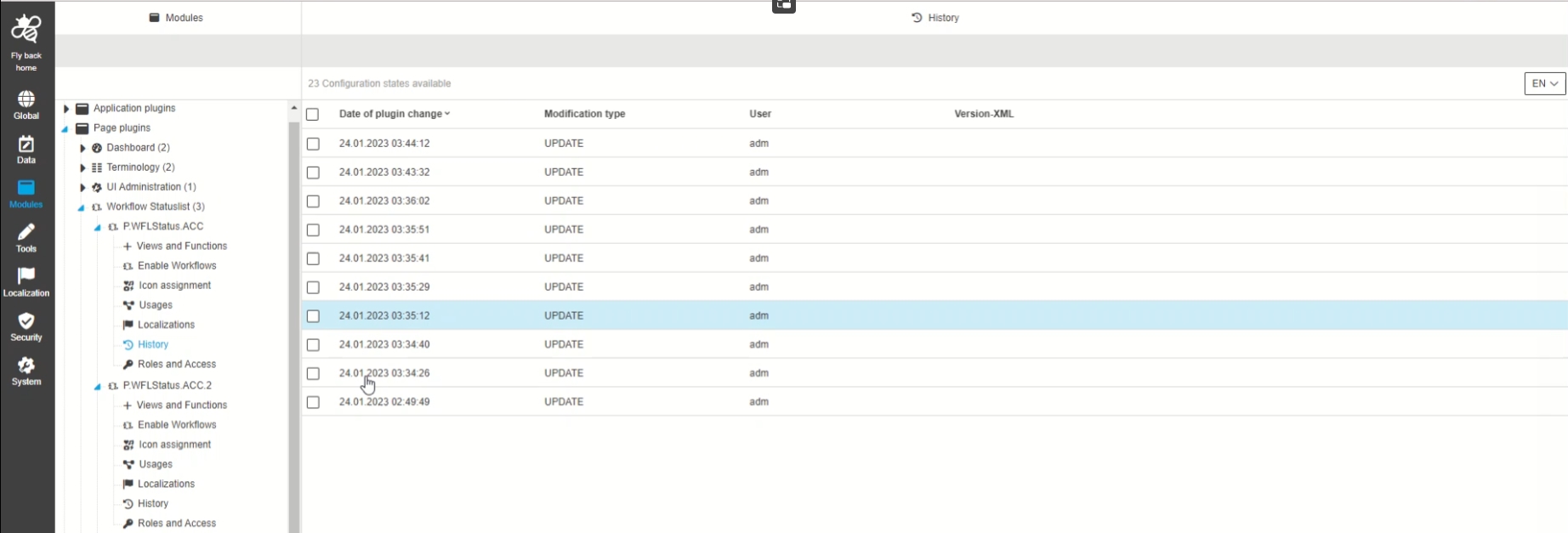
Task: Open Localization flag icon in sidebar
Action: (26, 276)
